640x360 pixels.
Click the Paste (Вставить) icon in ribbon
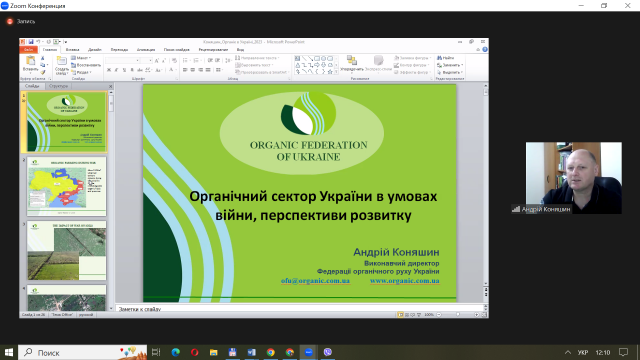click(x=31, y=61)
